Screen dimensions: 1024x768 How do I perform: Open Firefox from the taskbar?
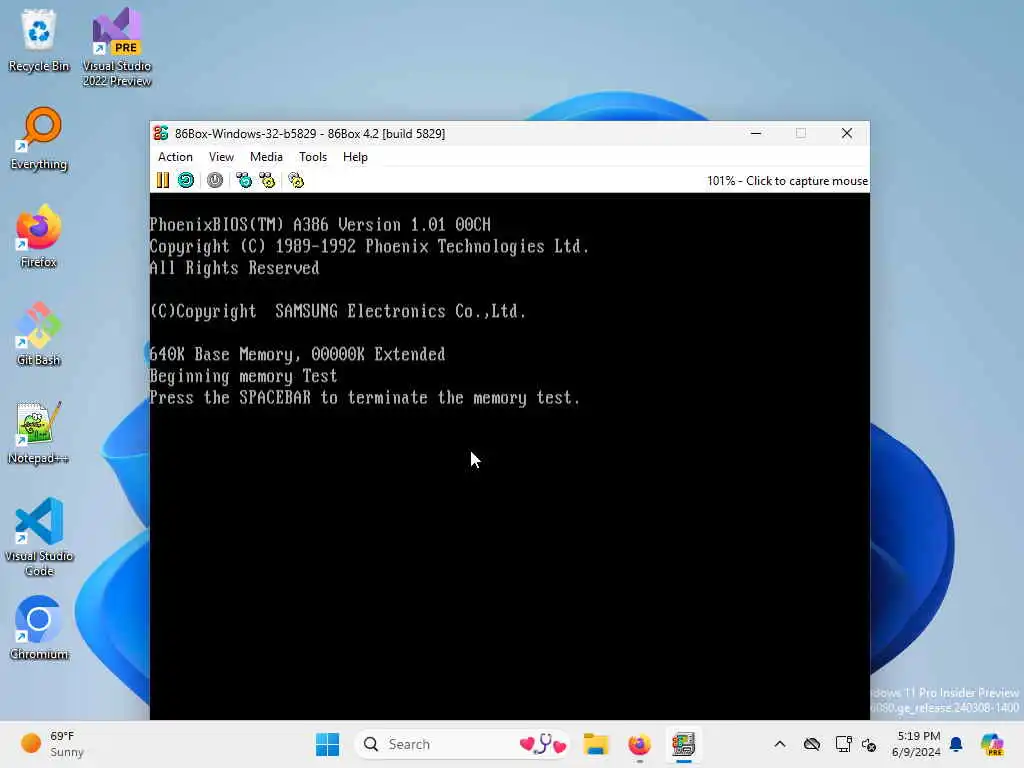click(639, 744)
